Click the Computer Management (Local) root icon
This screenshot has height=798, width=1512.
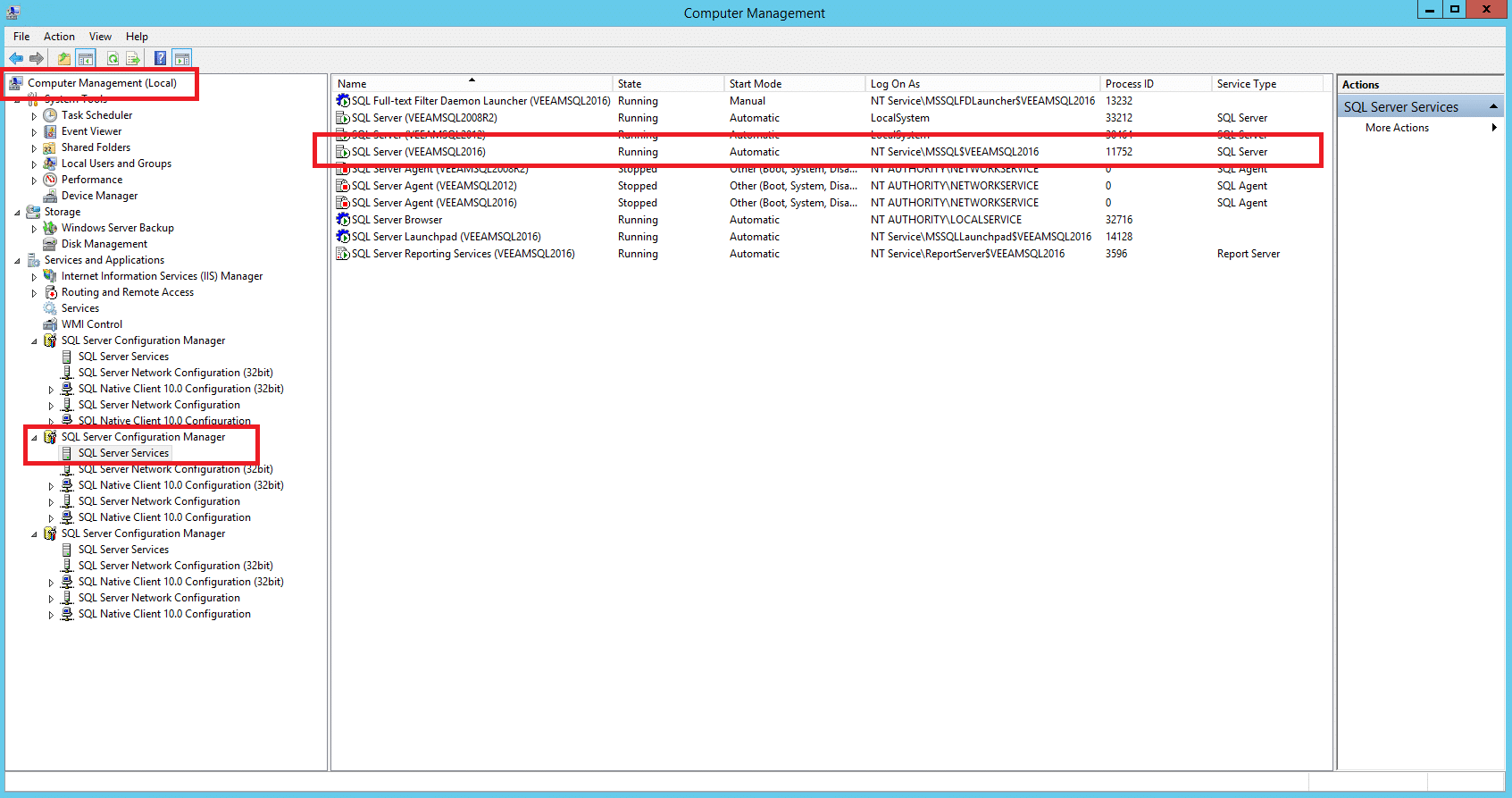coord(16,83)
